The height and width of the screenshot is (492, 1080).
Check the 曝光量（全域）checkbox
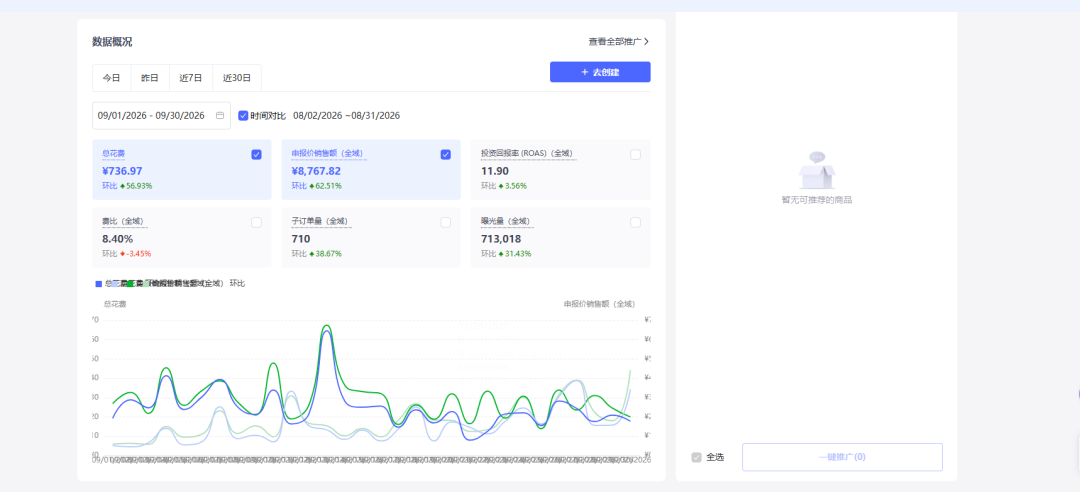click(635, 222)
